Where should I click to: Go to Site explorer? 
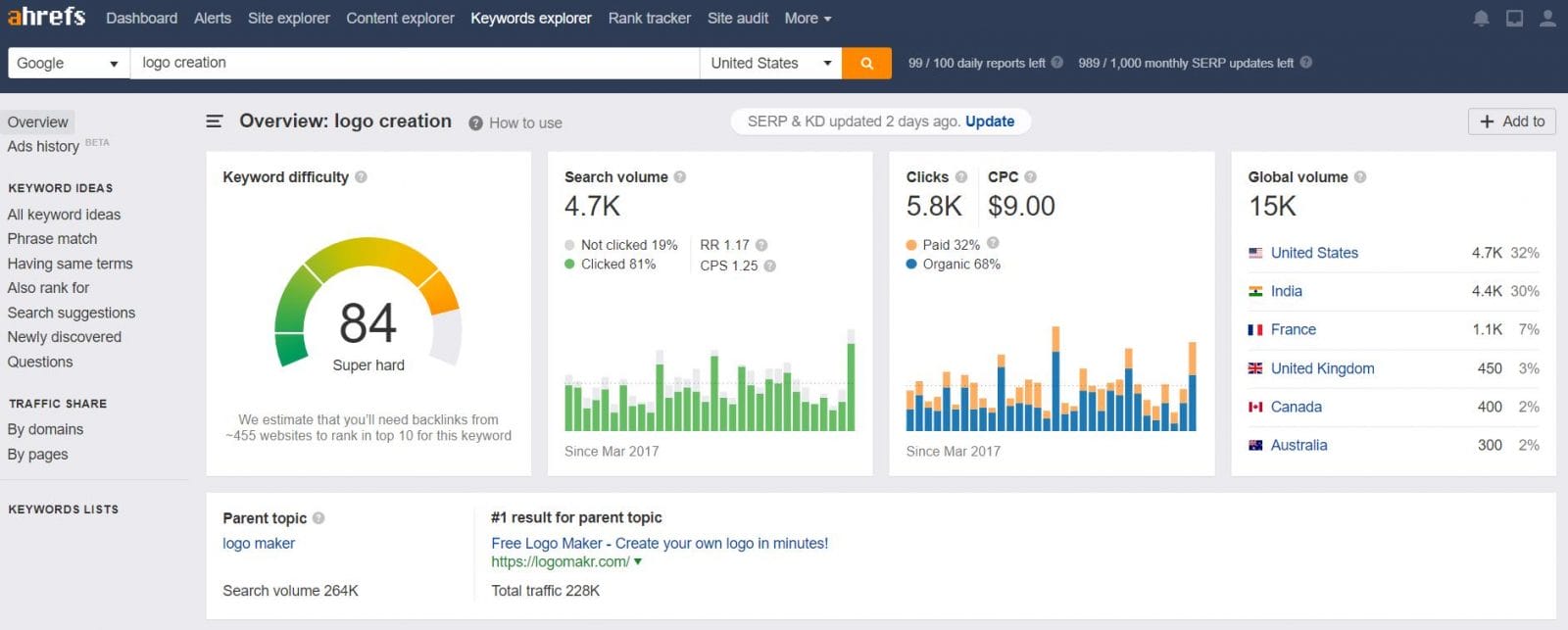(x=289, y=19)
